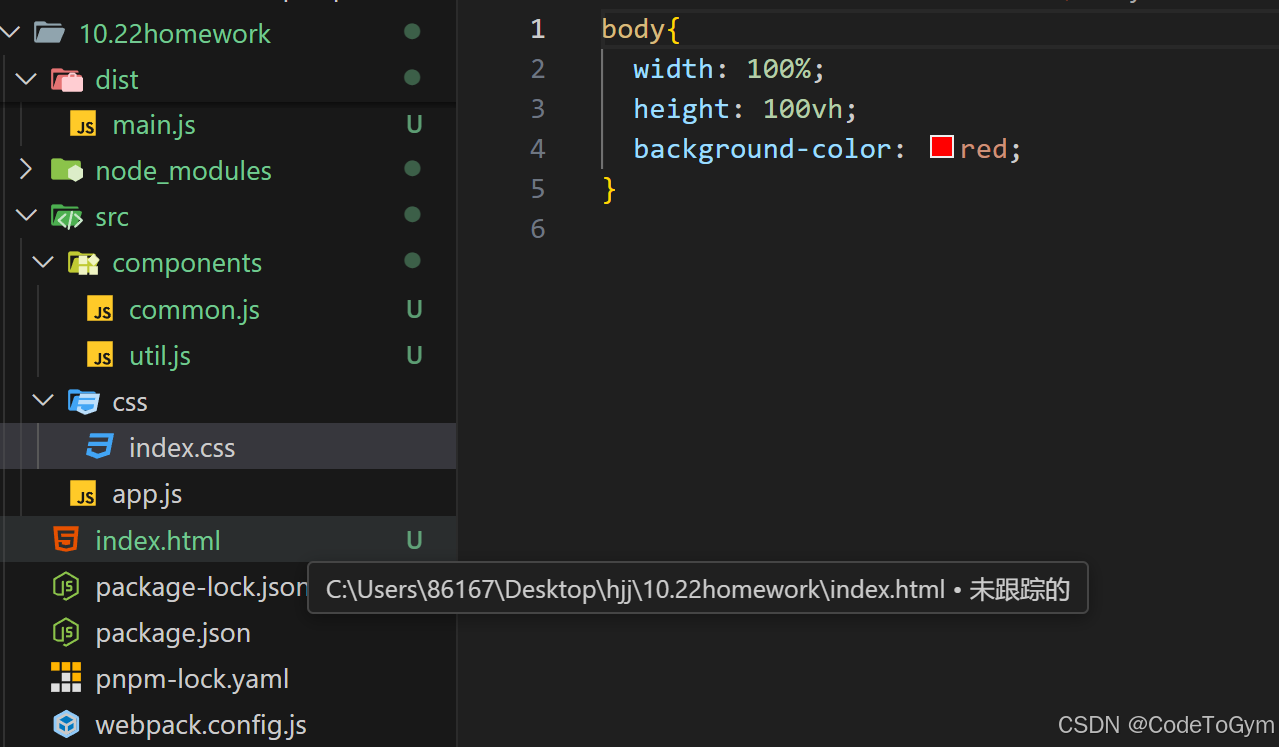The height and width of the screenshot is (747, 1279).
Task: Click the '100%' value on line 2
Action: pos(779,69)
